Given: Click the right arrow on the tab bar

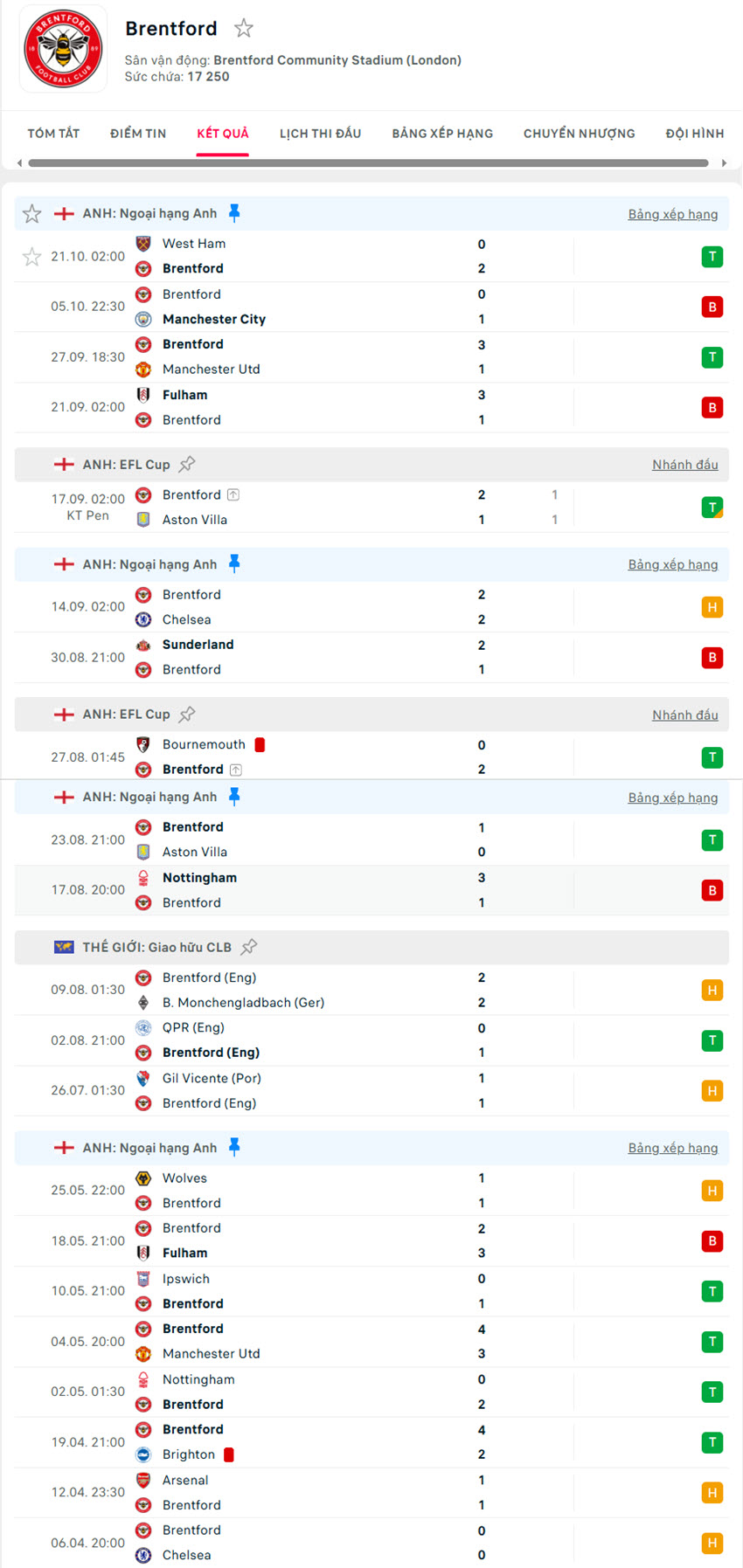Looking at the screenshot, I should point(726,162).
